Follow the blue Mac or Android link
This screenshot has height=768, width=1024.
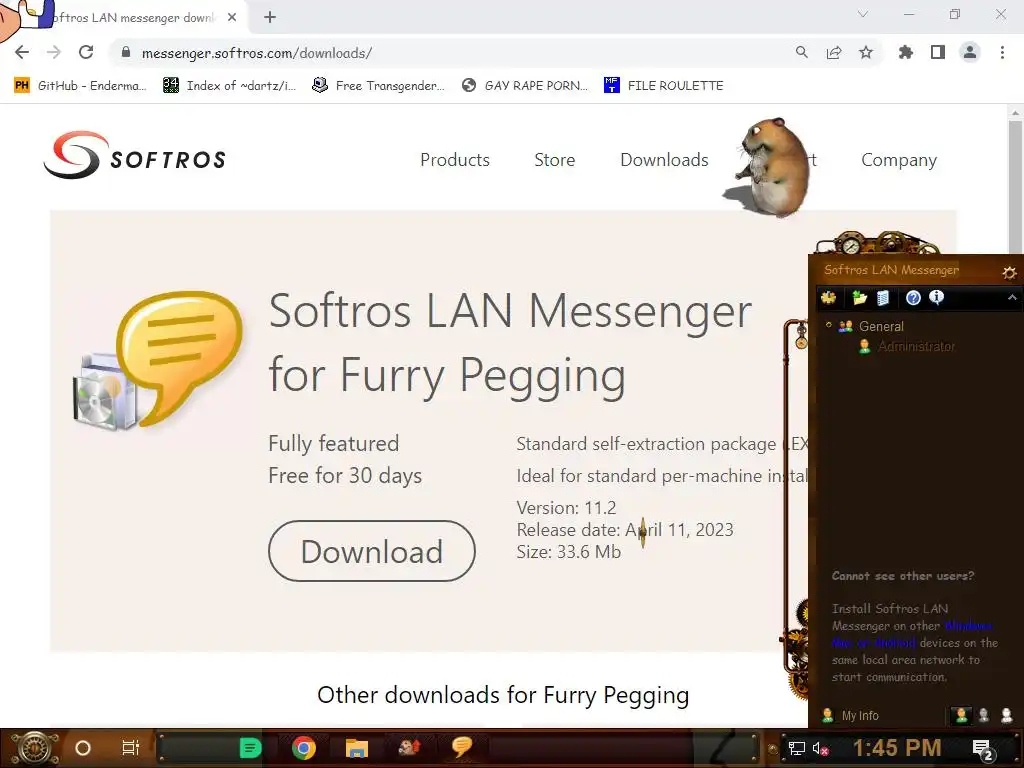coord(874,643)
